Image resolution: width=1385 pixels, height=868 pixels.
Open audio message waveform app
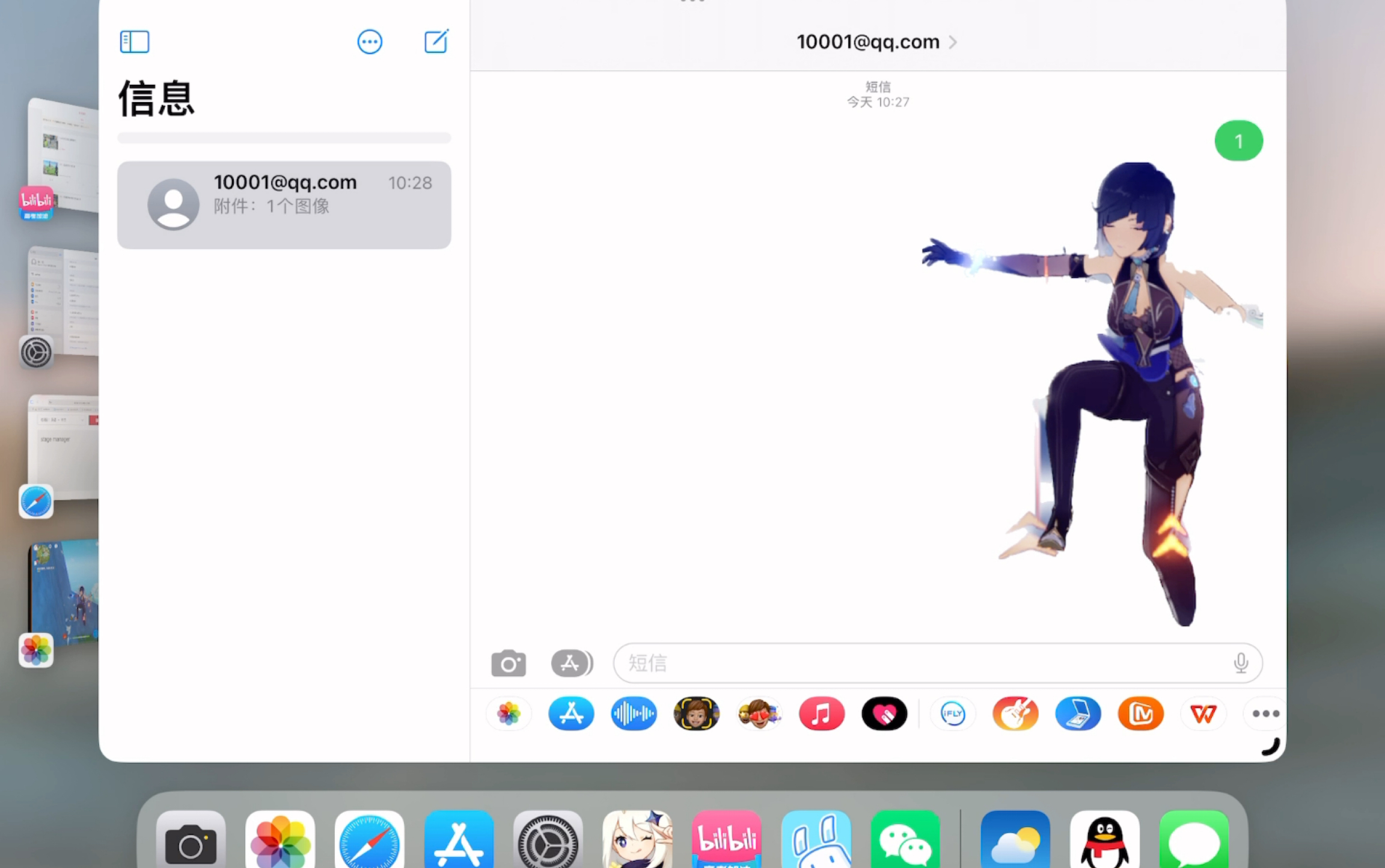coord(634,714)
